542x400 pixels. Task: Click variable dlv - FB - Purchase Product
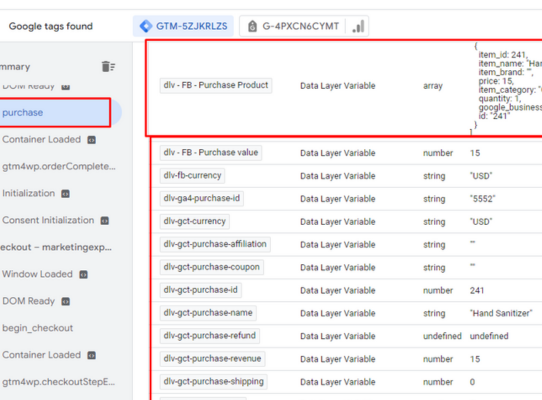click(216, 85)
